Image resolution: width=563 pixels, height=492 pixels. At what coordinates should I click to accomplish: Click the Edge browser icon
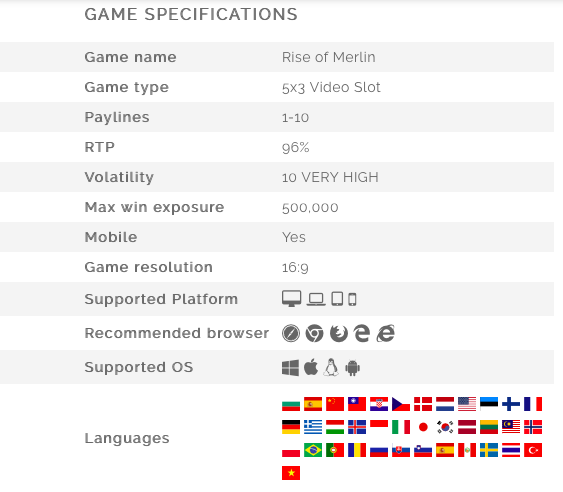coord(362,333)
